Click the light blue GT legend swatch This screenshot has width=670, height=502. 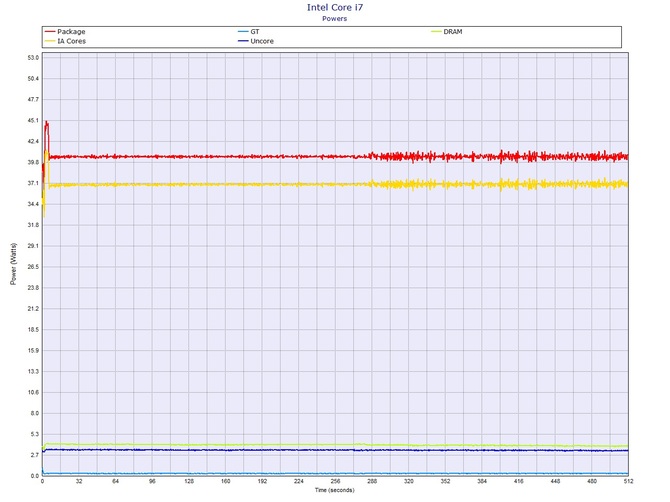243,32
